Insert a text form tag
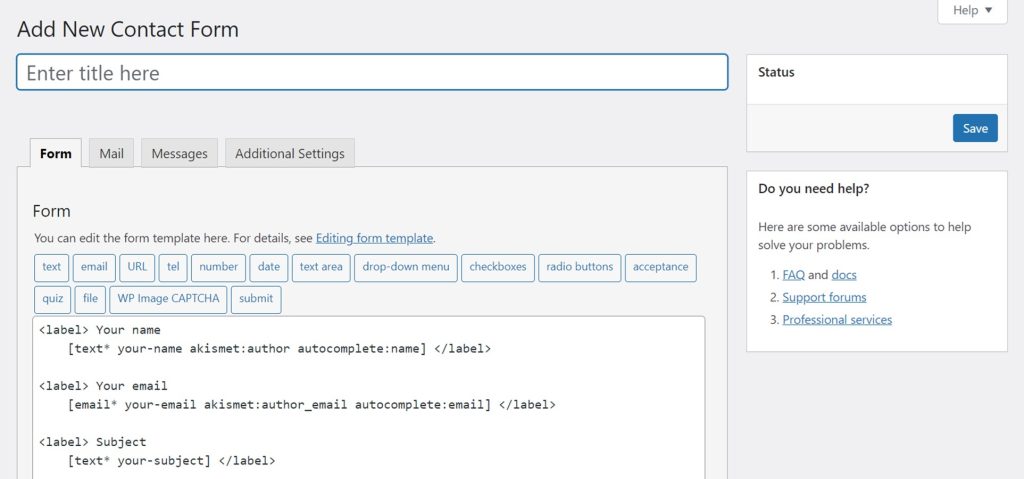The height and width of the screenshot is (479, 1024). click(52, 267)
